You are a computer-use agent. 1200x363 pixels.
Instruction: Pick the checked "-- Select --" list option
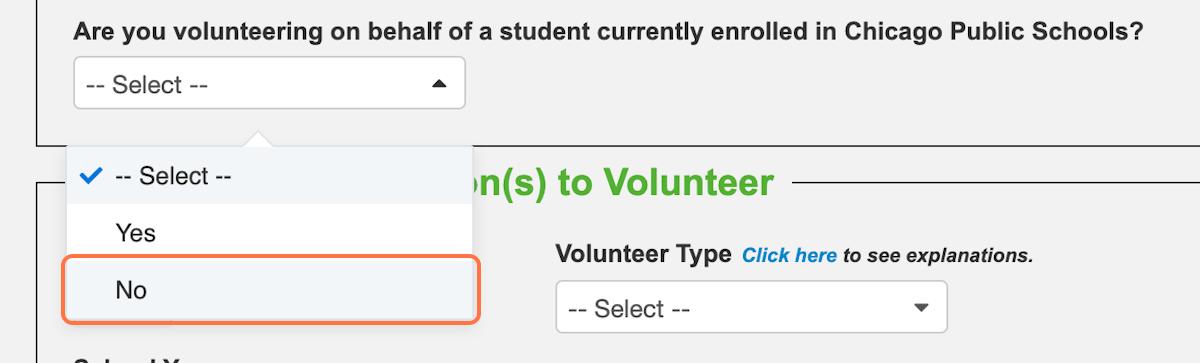[x=270, y=176]
